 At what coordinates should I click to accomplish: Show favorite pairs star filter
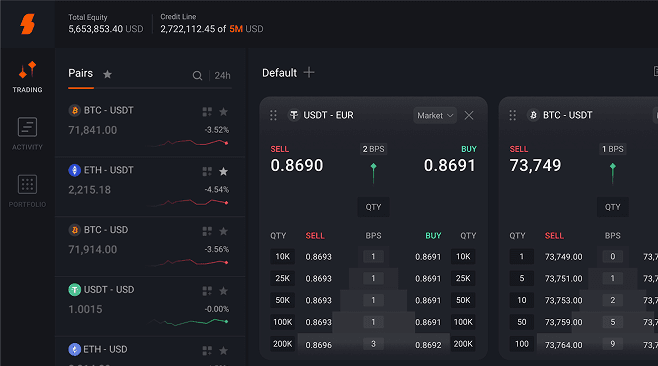[x=107, y=74]
